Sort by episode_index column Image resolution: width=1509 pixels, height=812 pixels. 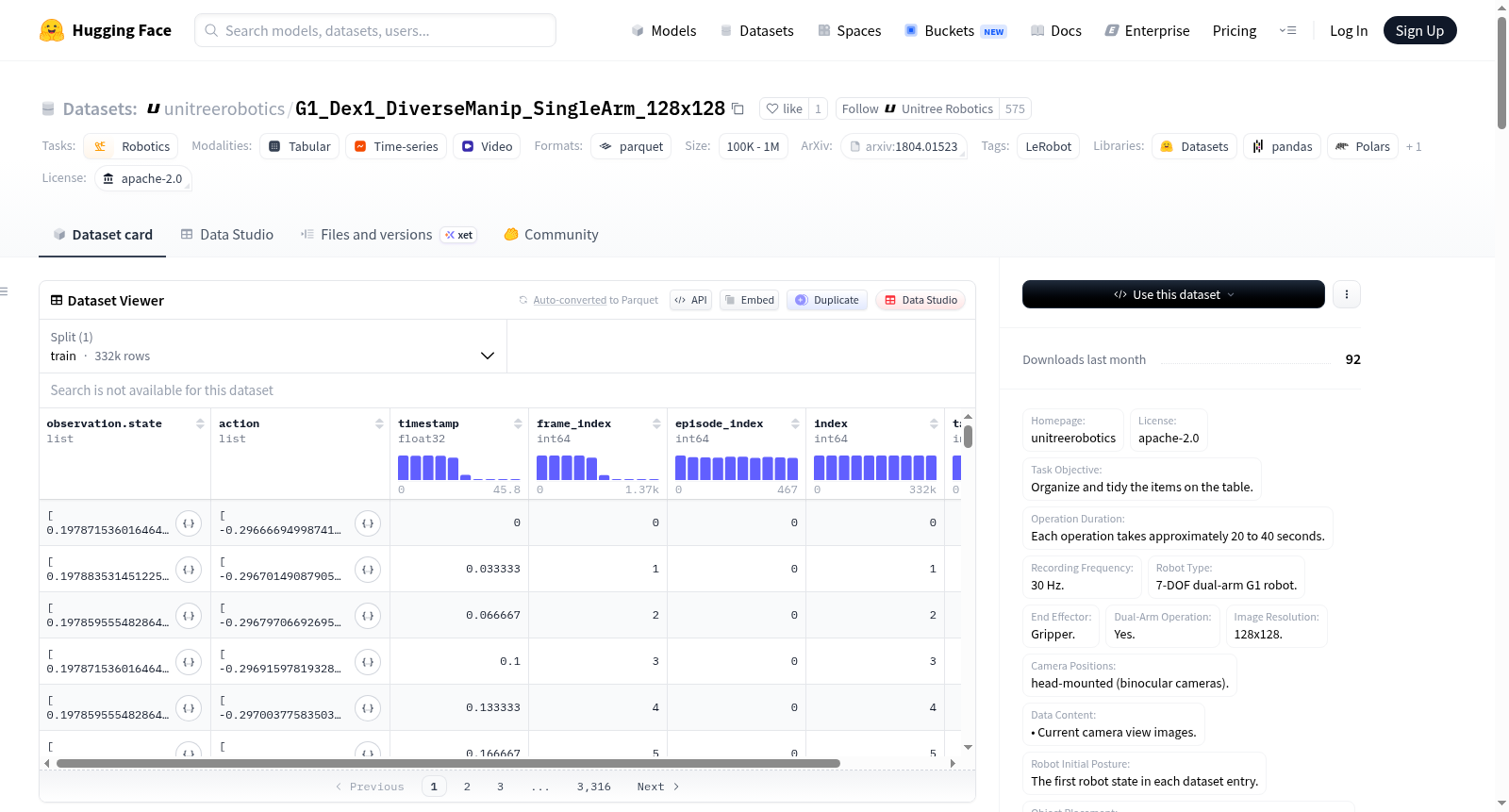tap(795, 423)
